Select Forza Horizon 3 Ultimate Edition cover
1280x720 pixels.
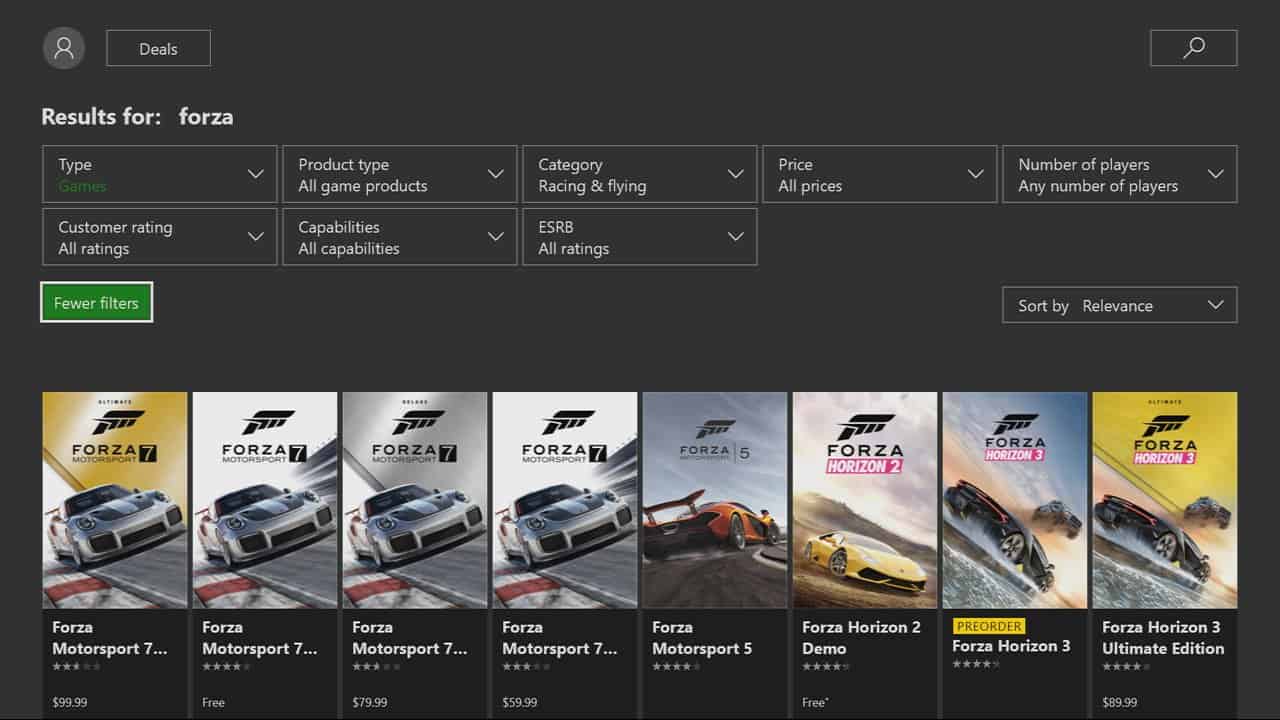point(1165,500)
